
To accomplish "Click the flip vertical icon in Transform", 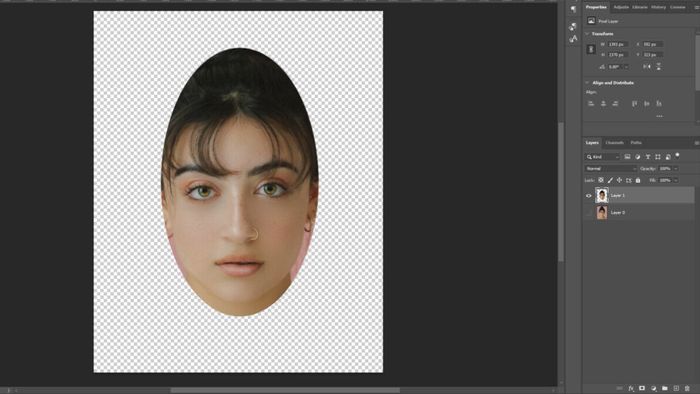I will pos(658,66).
